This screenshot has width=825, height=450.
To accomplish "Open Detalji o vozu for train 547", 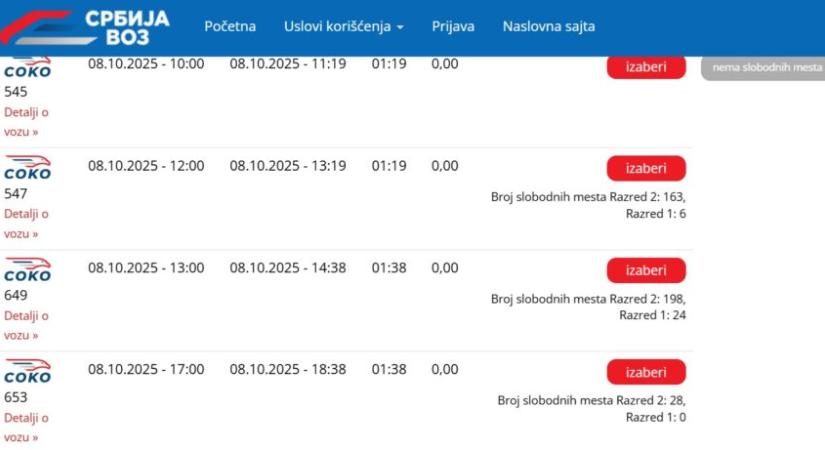I will click(26, 223).
